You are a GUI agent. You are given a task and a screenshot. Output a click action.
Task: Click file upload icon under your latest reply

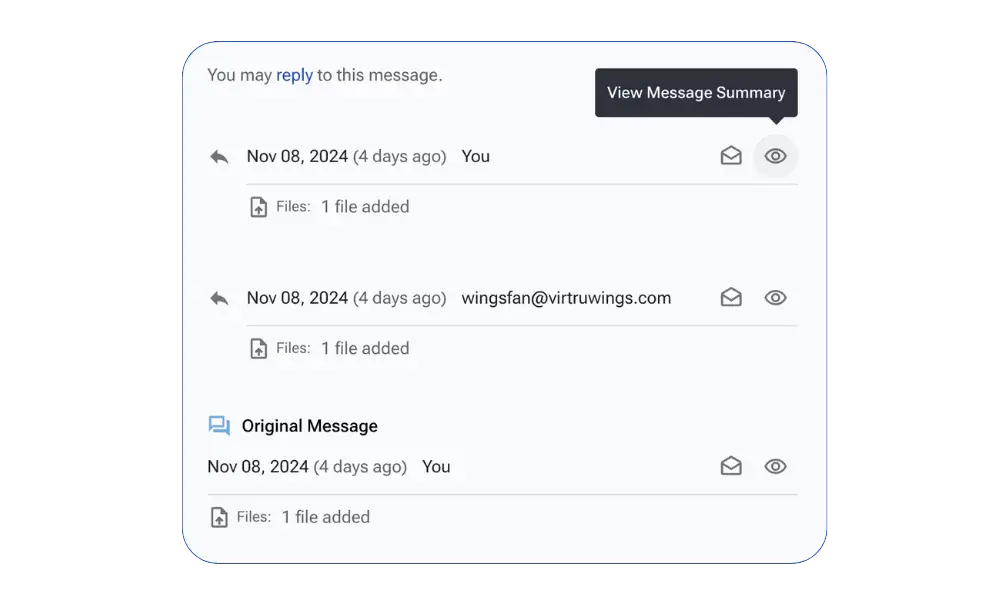pos(258,208)
